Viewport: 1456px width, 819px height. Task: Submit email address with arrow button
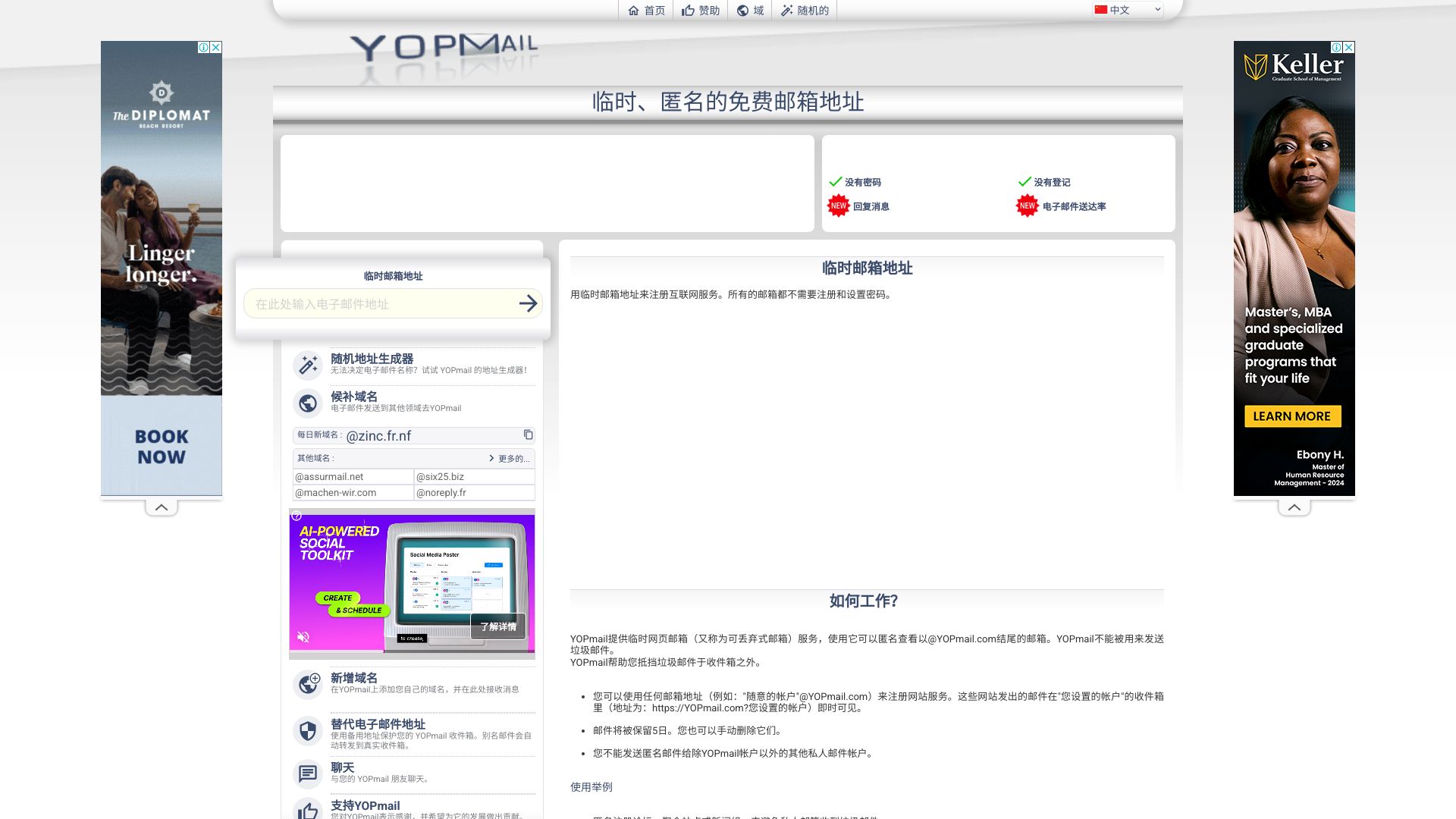coord(529,304)
